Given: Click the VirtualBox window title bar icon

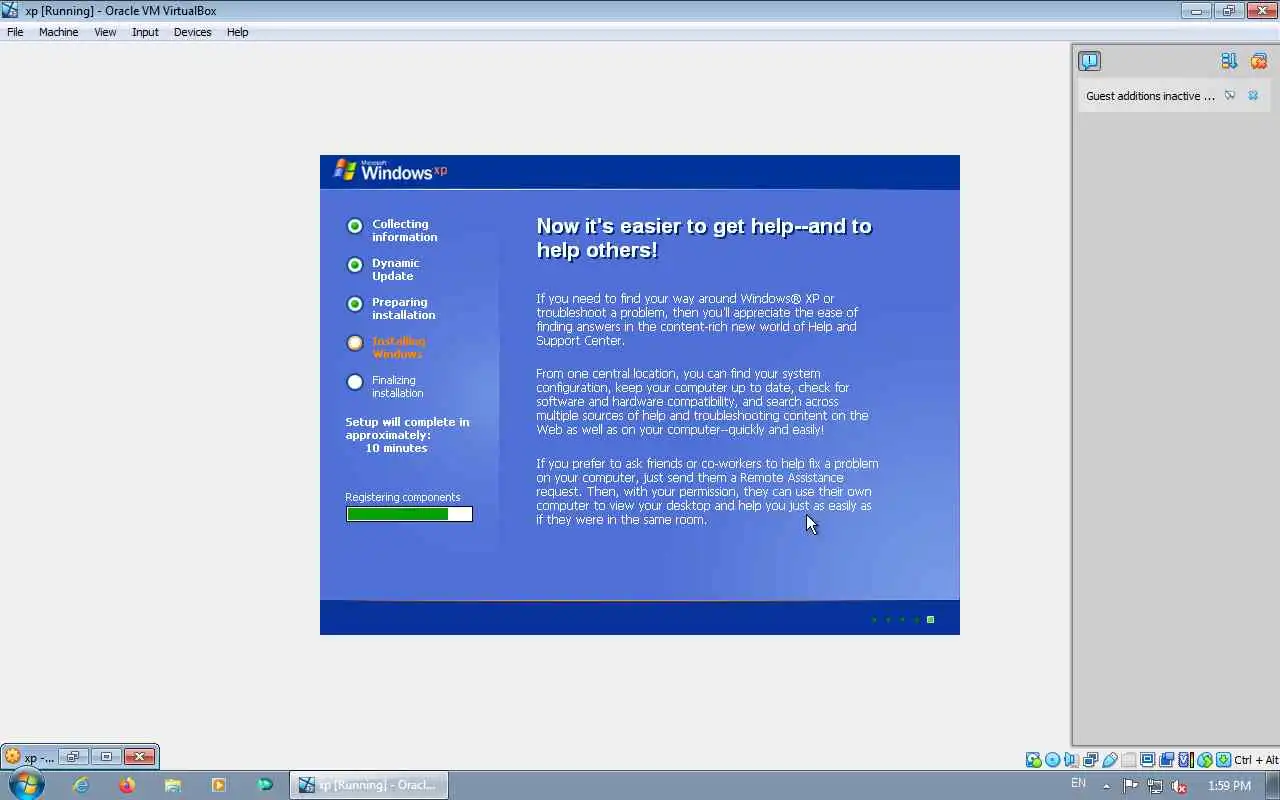Looking at the screenshot, I should coord(10,11).
